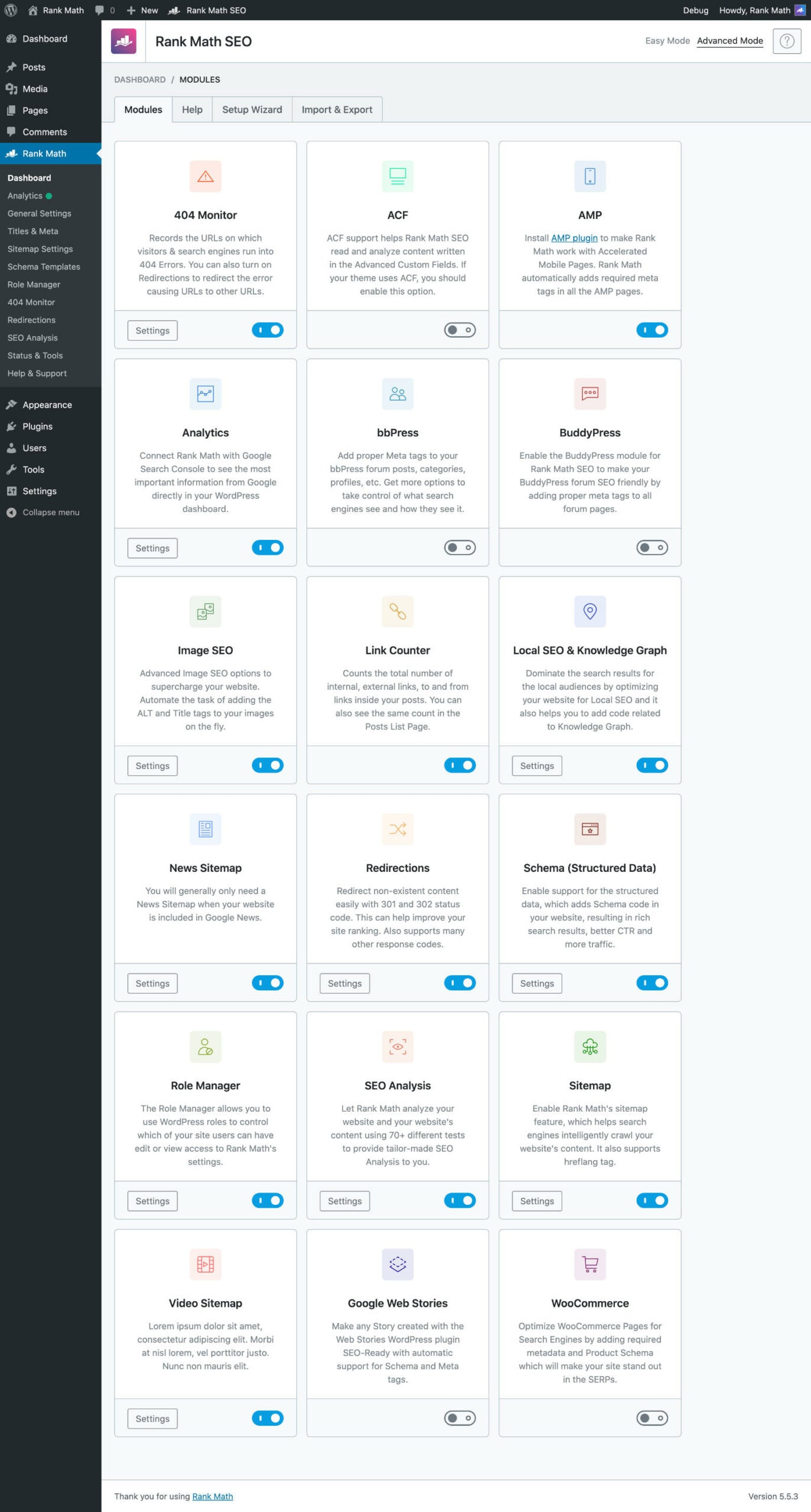Open Settings for Video Sitemap module
811x1512 pixels.
pyautogui.click(x=152, y=1419)
